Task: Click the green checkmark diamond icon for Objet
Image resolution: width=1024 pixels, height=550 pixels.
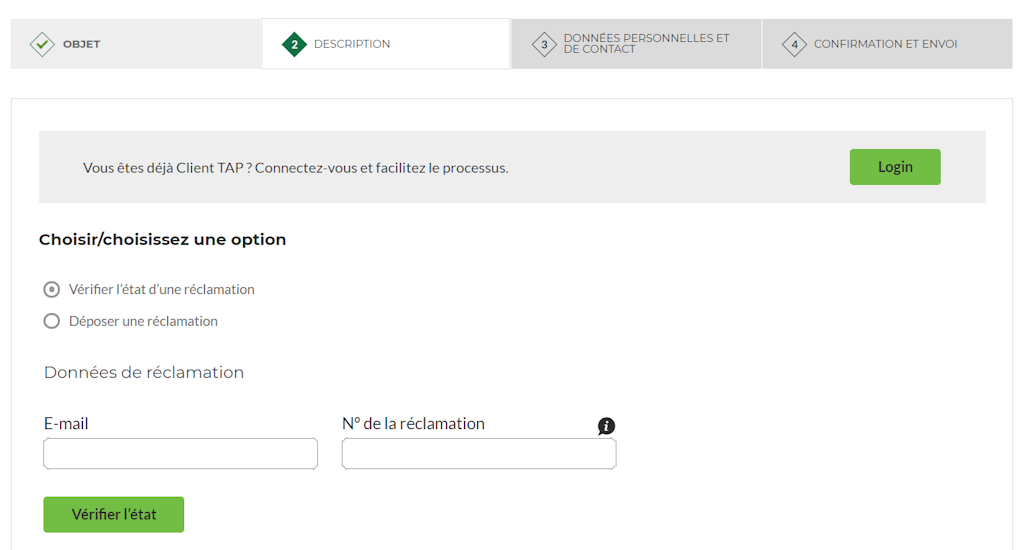Action: click(42, 44)
